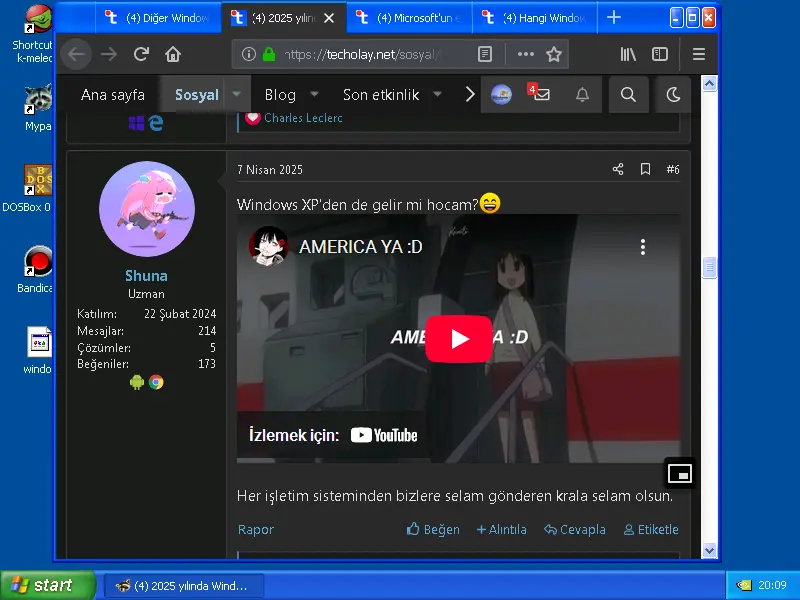
Task: Watch on YouTube via İzlemek için logo
Action: [384, 435]
